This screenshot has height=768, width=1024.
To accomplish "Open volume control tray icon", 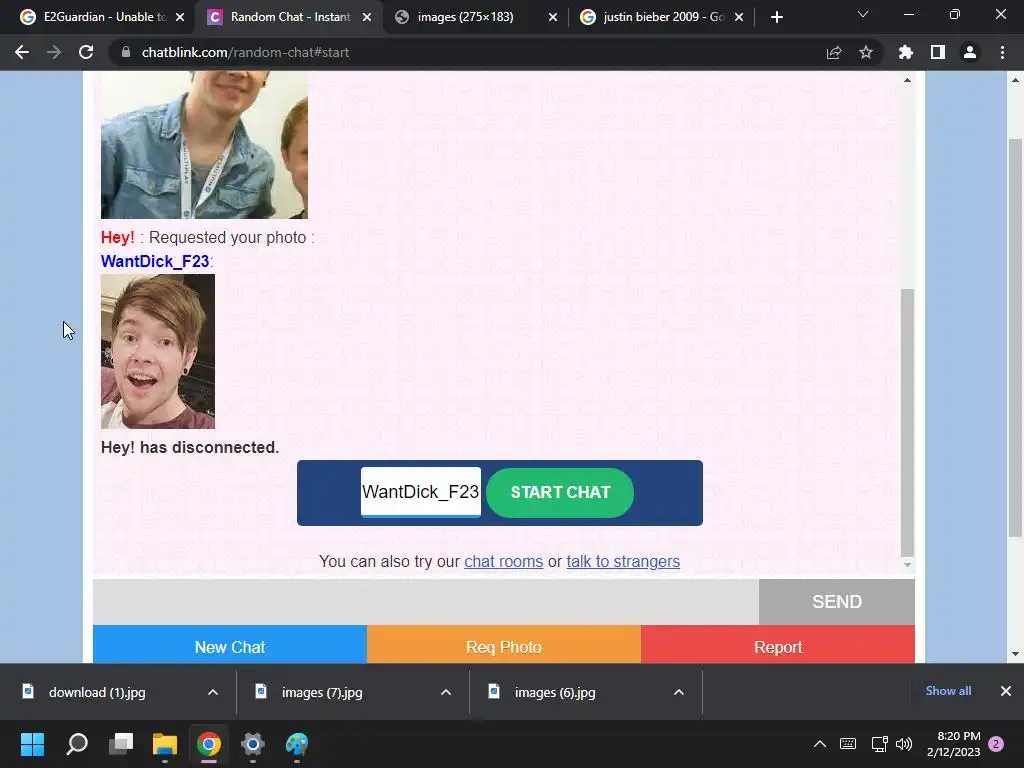I will point(904,744).
